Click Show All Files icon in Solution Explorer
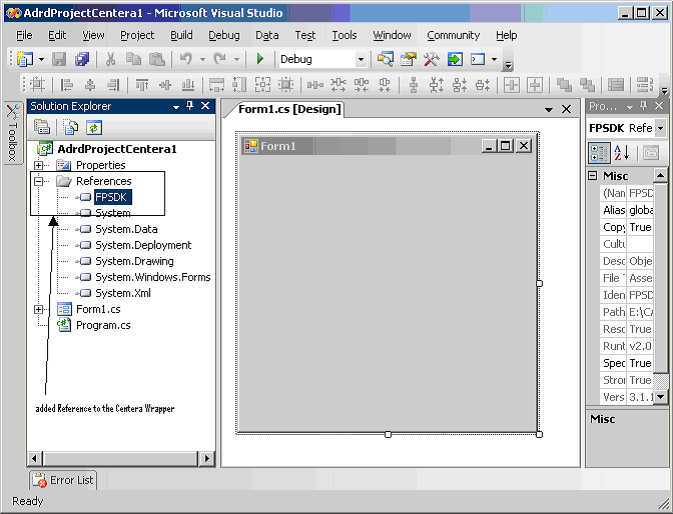 (x=70, y=127)
